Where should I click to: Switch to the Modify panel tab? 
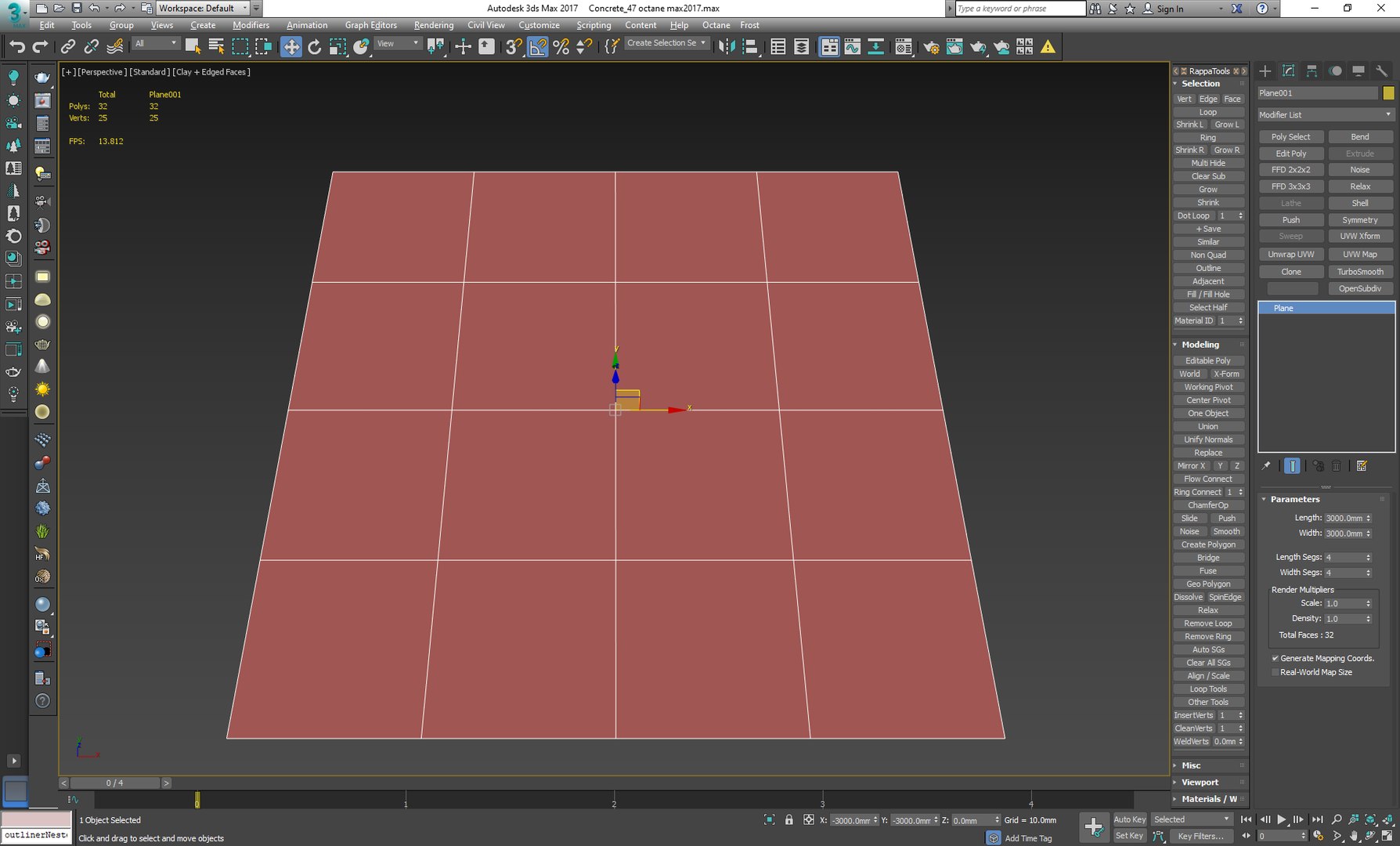pos(1288,70)
